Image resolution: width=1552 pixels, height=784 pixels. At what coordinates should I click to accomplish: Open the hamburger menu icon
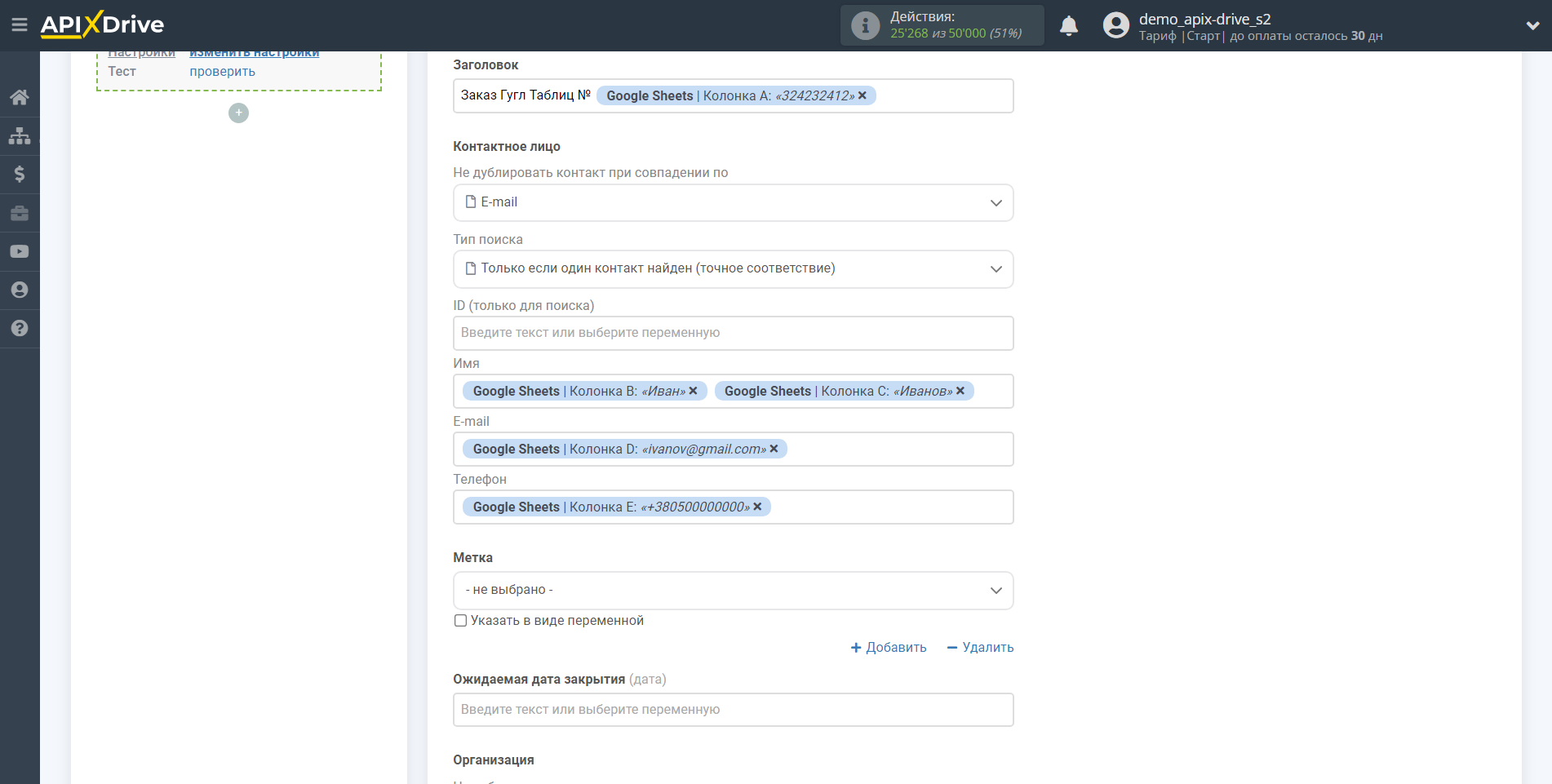20,25
